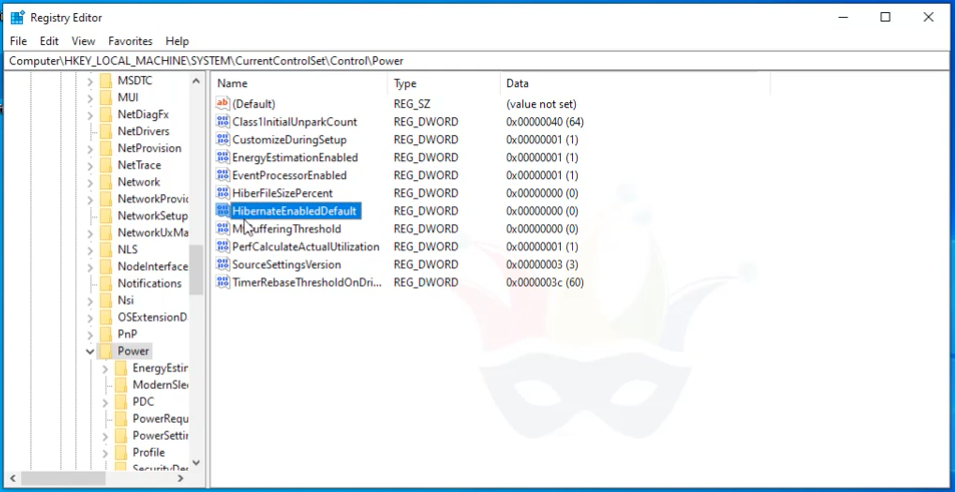Click the PDC subfolder icon
Viewport: 955px width, 492px height.
(x=121, y=402)
